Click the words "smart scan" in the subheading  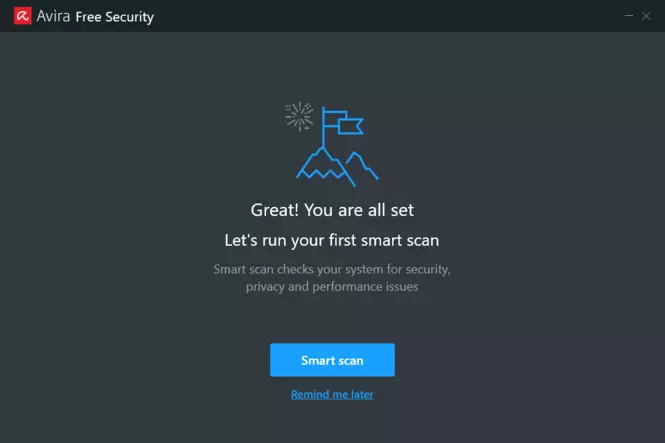tap(400, 240)
